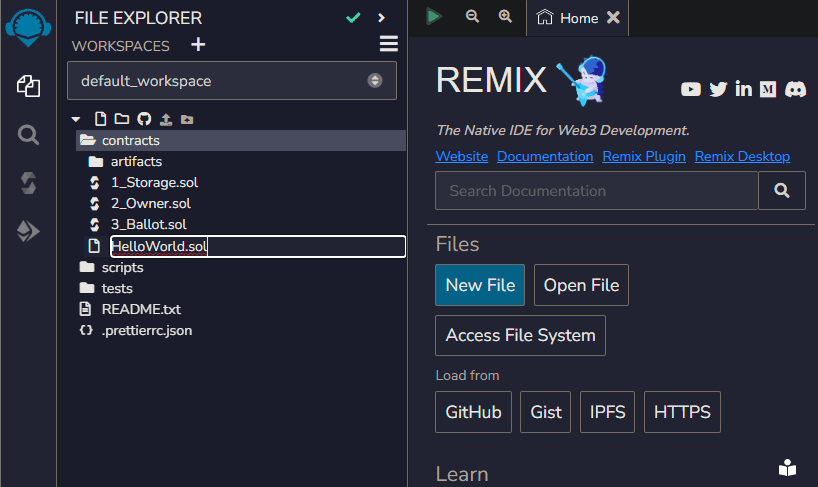The width and height of the screenshot is (818, 487).
Task: Click the upload file icon
Action: [x=166, y=119]
